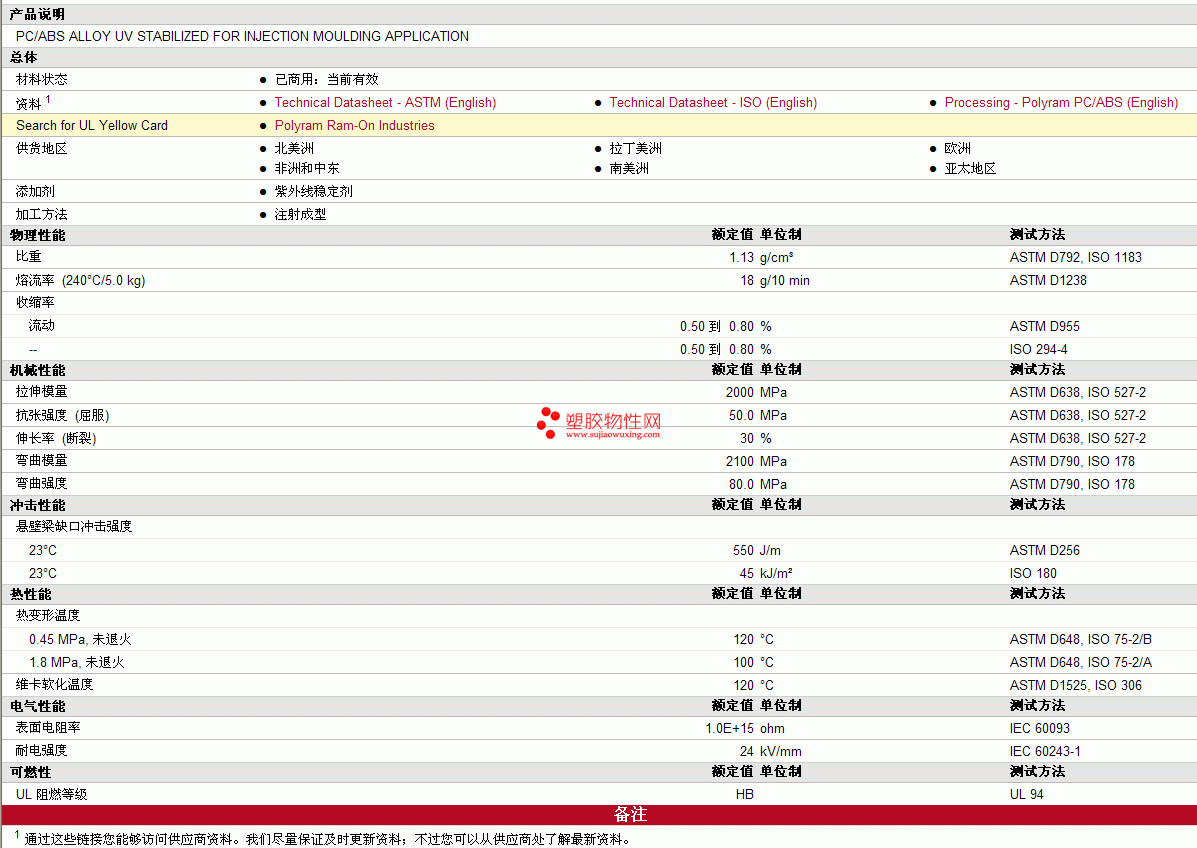The height and width of the screenshot is (848, 1197).
Task: Click the 550 J/m impact value
Action: 757,550
